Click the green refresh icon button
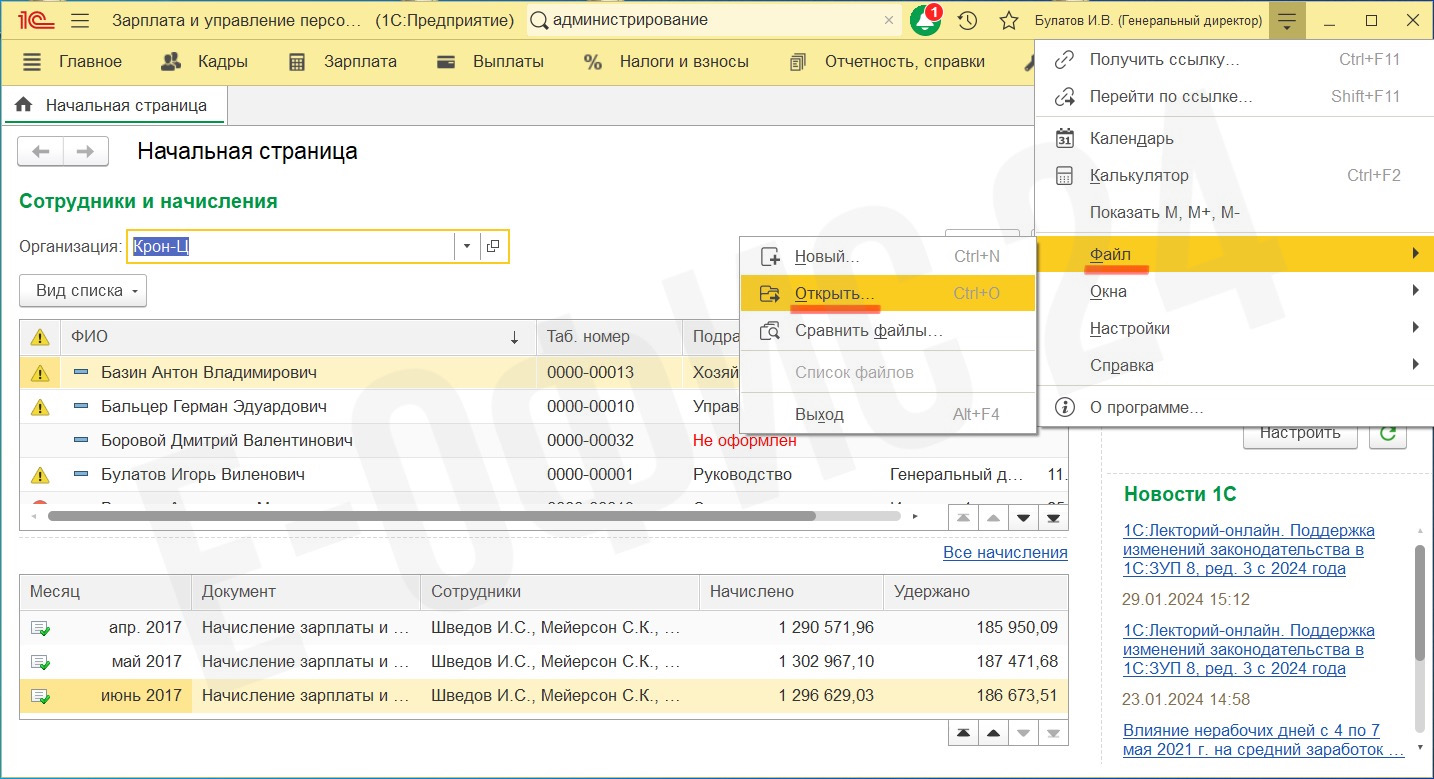This screenshot has height=779, width=1434. tap(1387, 433)
